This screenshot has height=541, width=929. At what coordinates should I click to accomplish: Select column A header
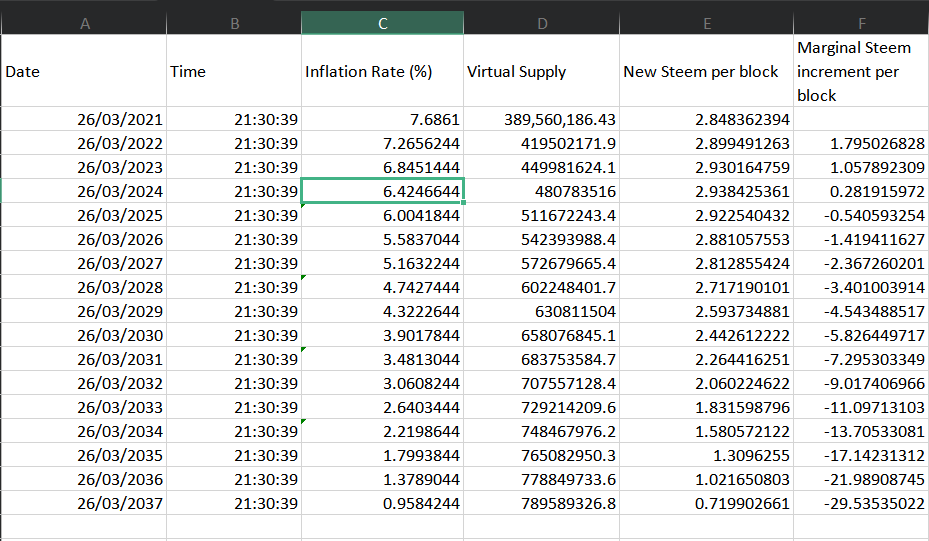84,23
